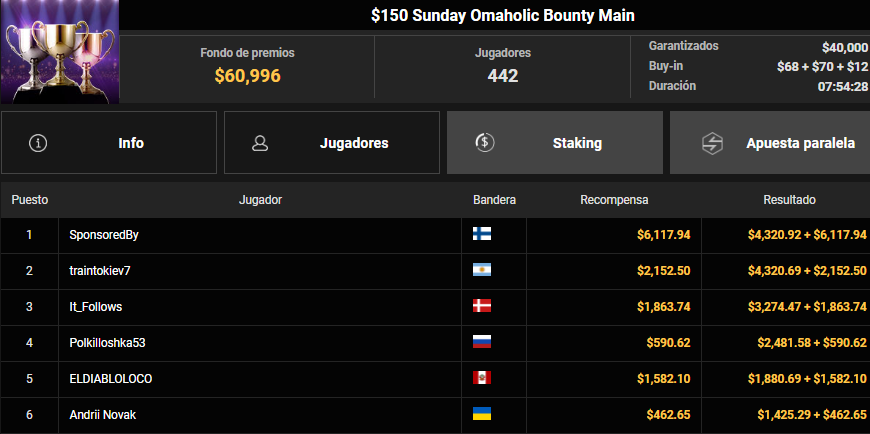Image resolution: width=870 pixels, height=434 pixels.
Task: Open the Apuesta paralela tab
Action: pos(770,143)
